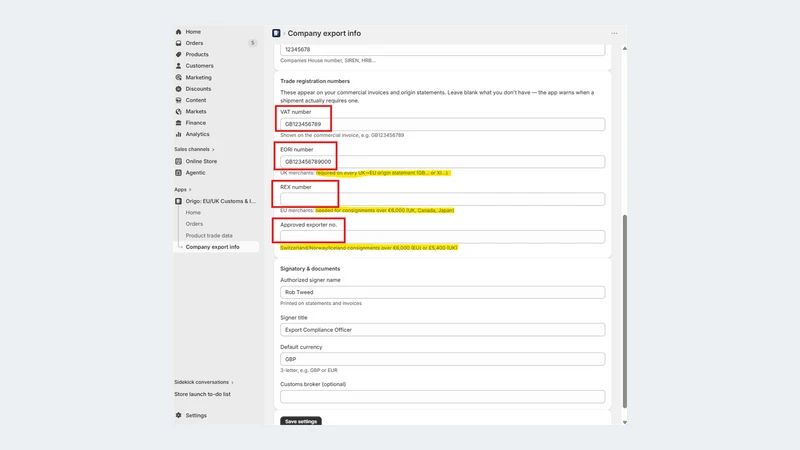This screenshot has height=450, width=800.
Task: Click the registration number field with 12345678
Action: click(x=442, y=49)
